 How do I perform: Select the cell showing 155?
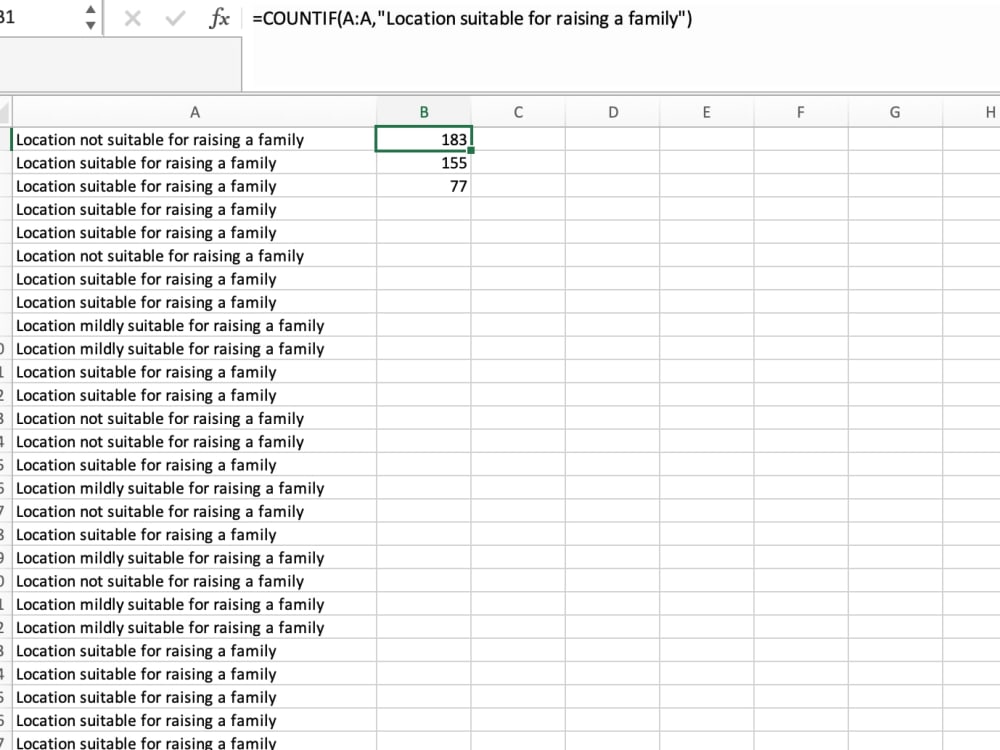(424, 163)
